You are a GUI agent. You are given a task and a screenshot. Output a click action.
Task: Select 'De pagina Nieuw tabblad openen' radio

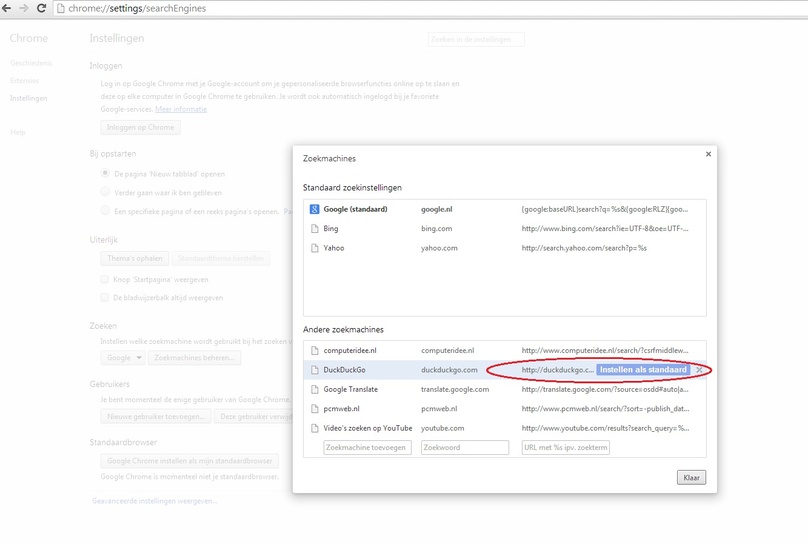pyautogui.click(x=105, y=173)
